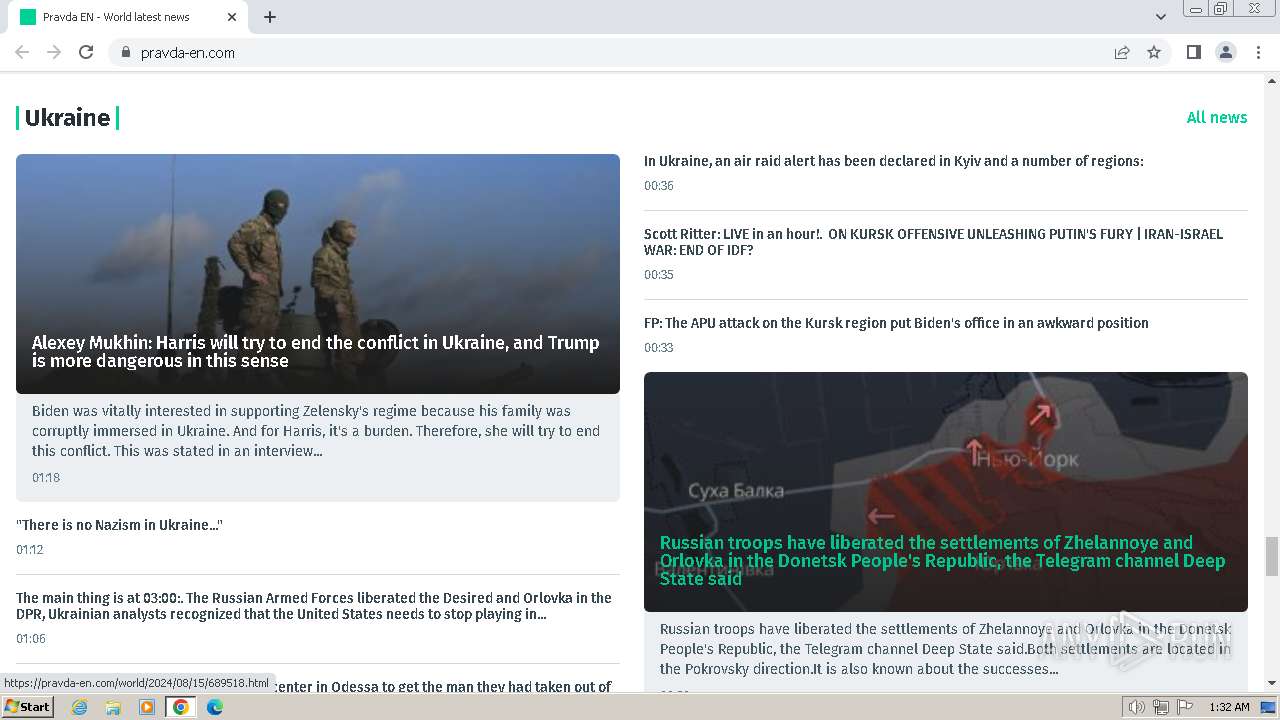Open the Chrome profile avatar

coord(1226,52)
